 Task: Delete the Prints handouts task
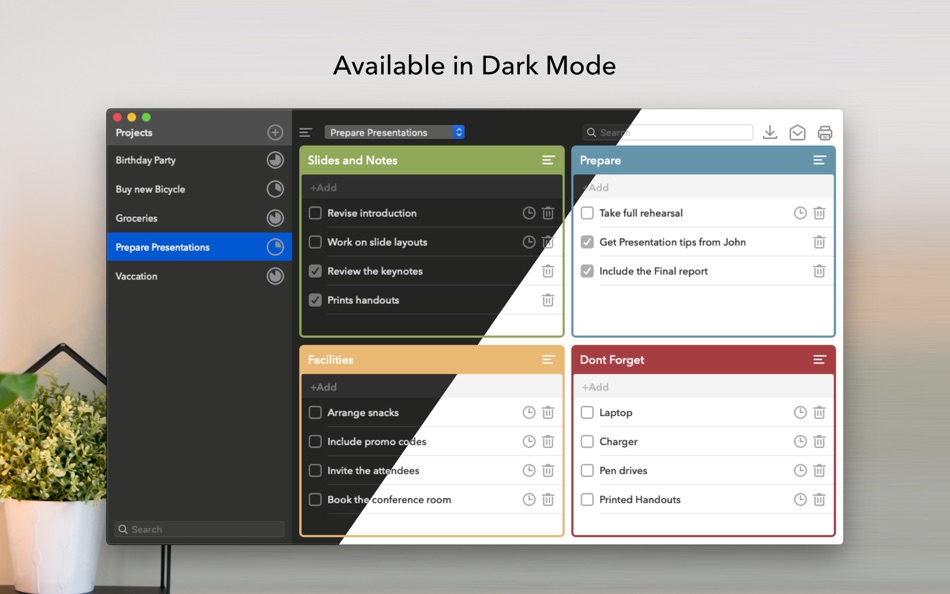548,300
